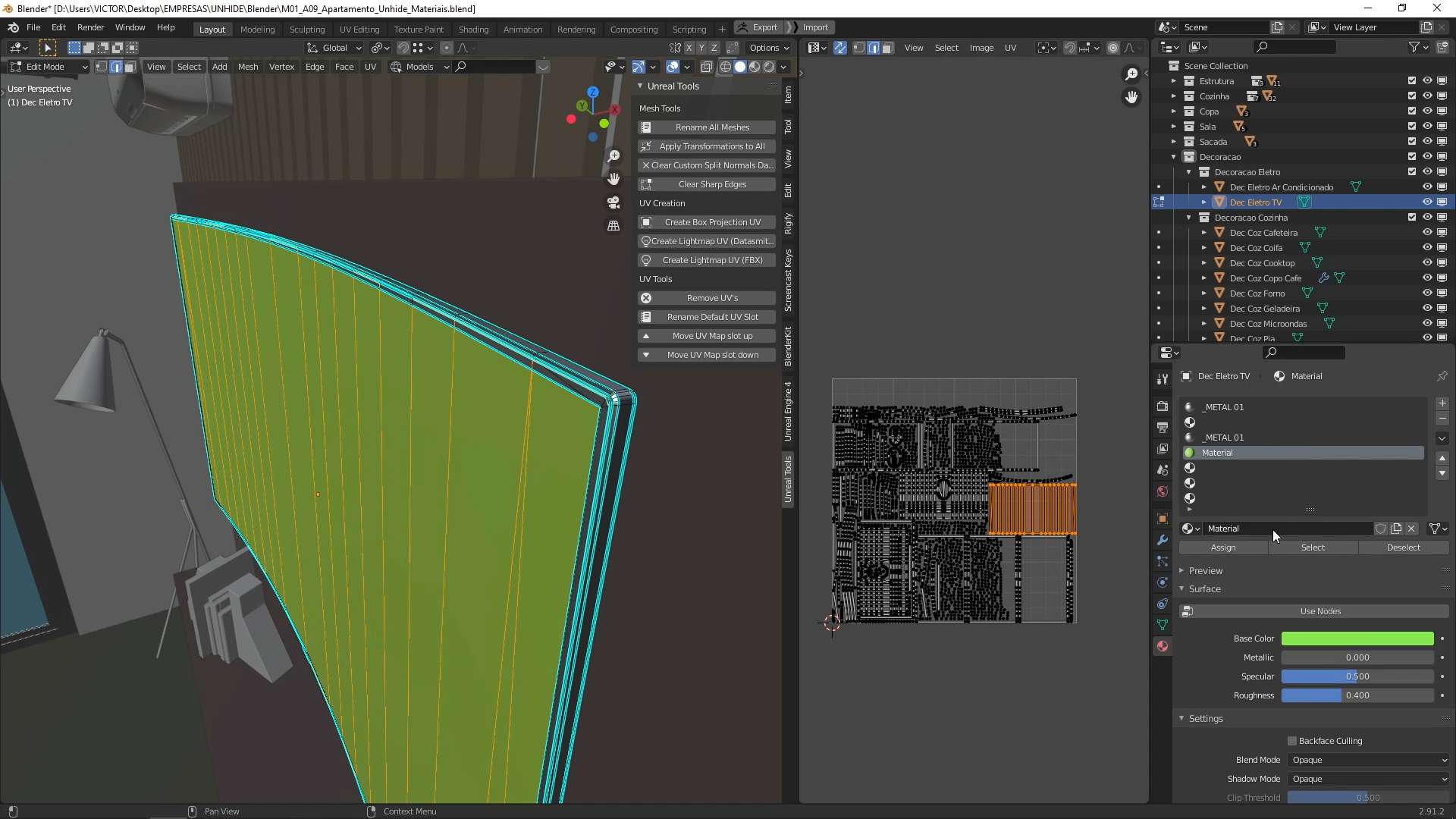1456x819 pixels.
Task: Open the UV menu in header bar
Action: (370, 66)
